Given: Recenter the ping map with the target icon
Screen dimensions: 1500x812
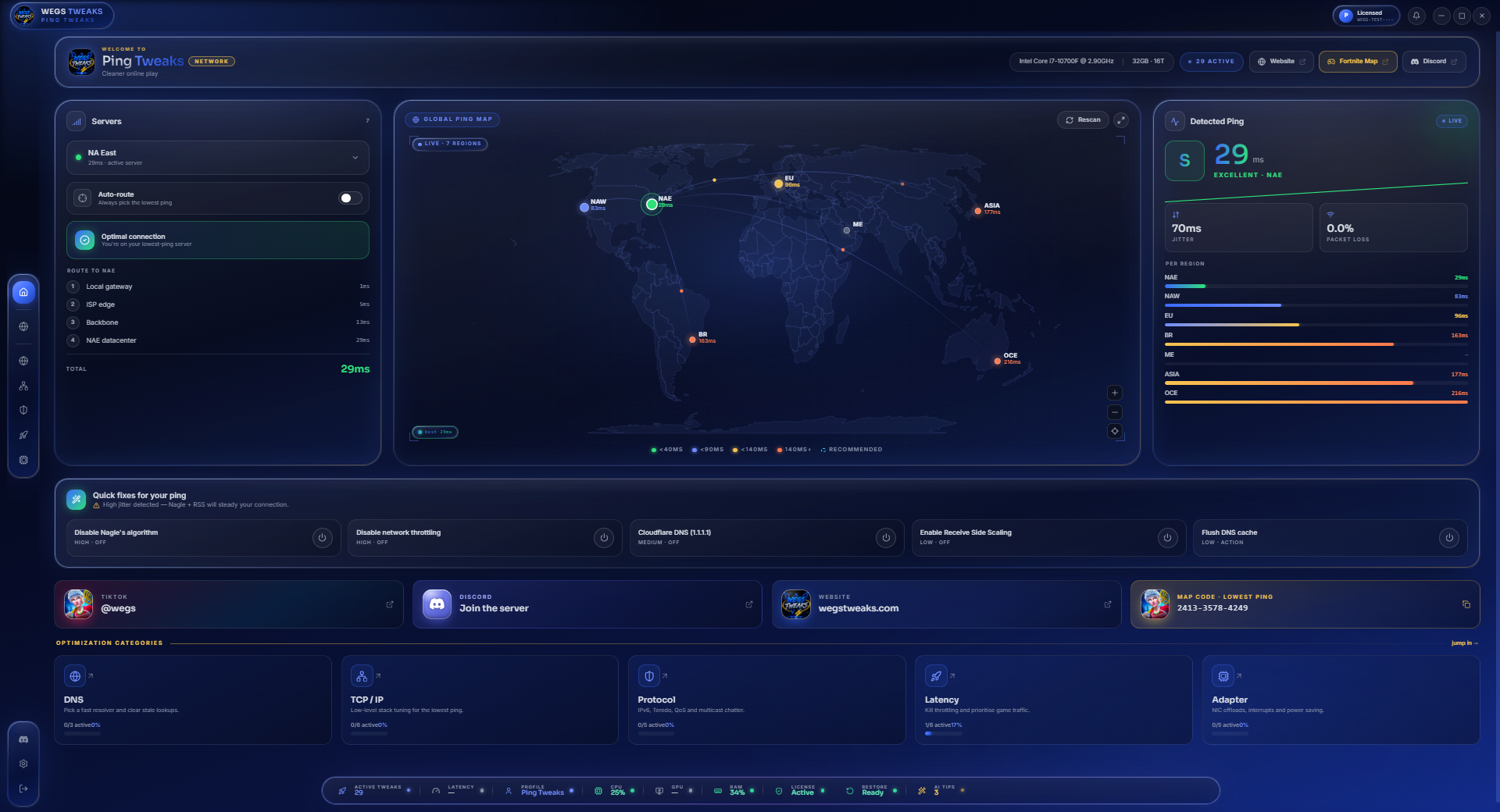Looking at the screenshot, I should click(1115, 431).
